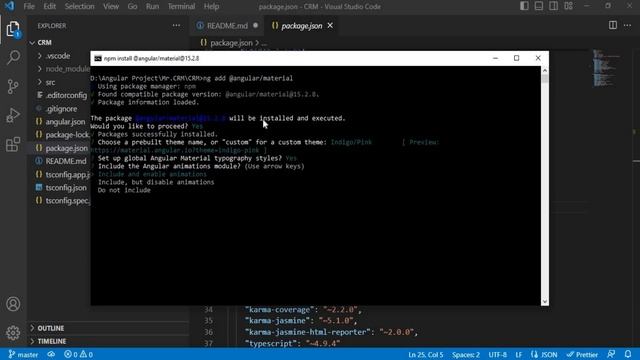This screenshot has height=360, width=640.
Task: Switch to the README.md tab
Action: pyautogui.click(x=227, y=25)
